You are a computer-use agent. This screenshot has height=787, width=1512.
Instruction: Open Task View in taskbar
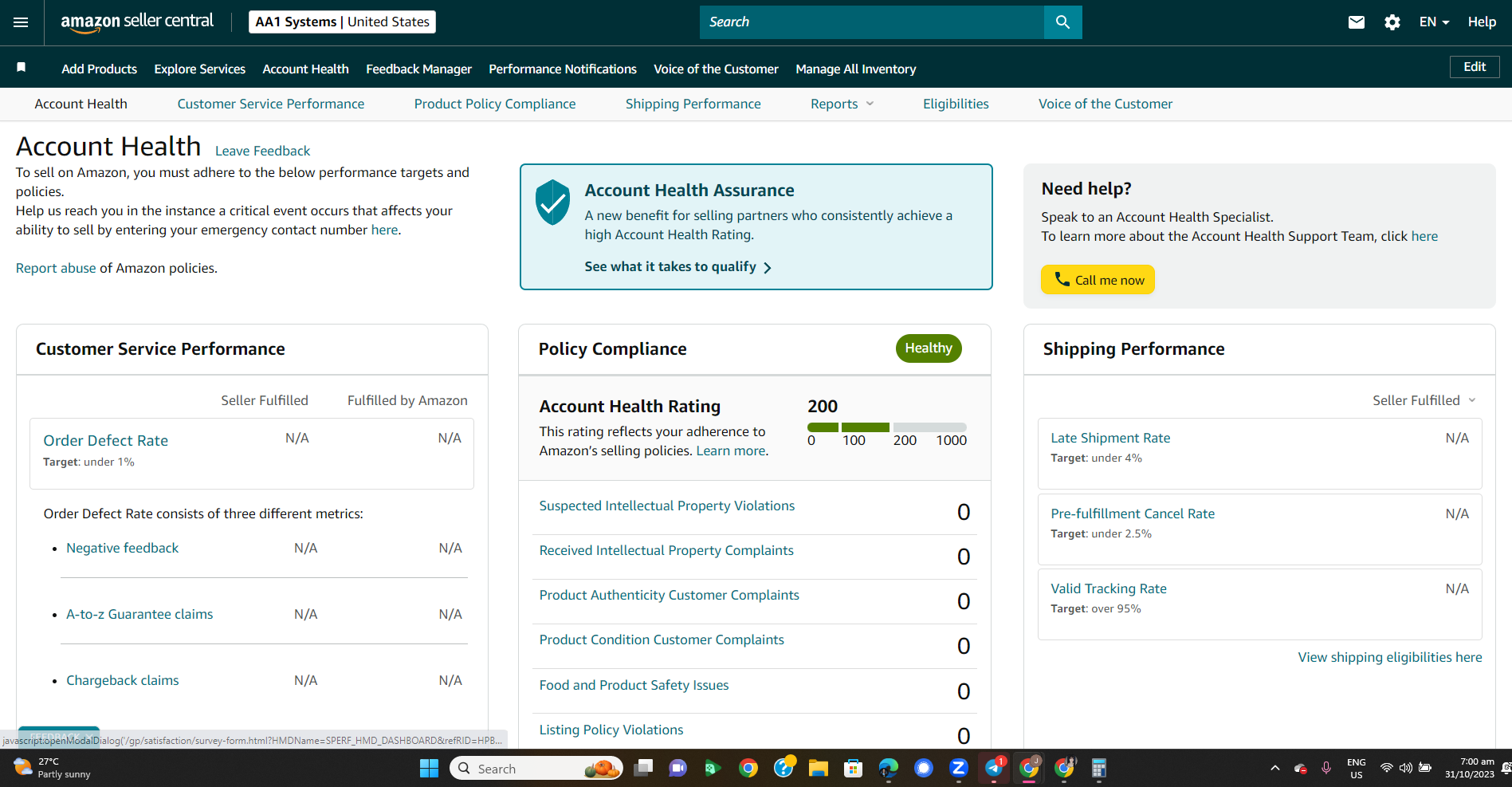pyautogui.click(x=643, y=768)
